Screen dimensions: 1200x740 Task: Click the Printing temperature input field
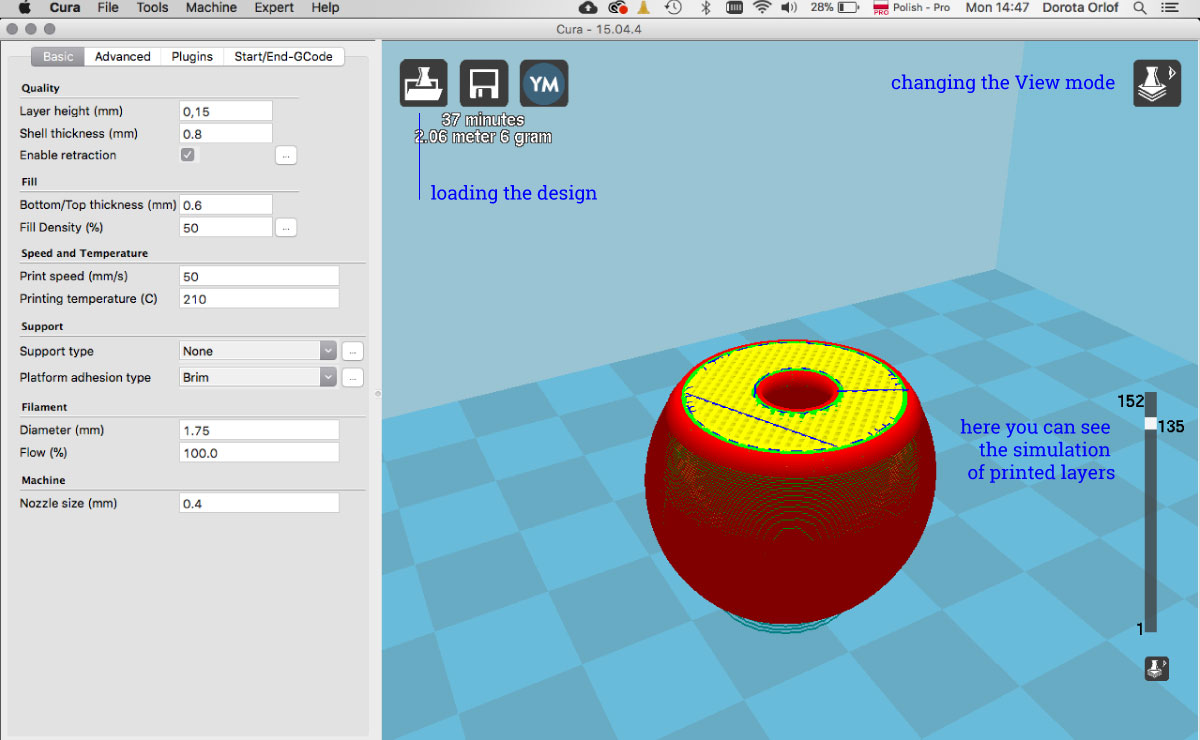click(x=259, y=299)
